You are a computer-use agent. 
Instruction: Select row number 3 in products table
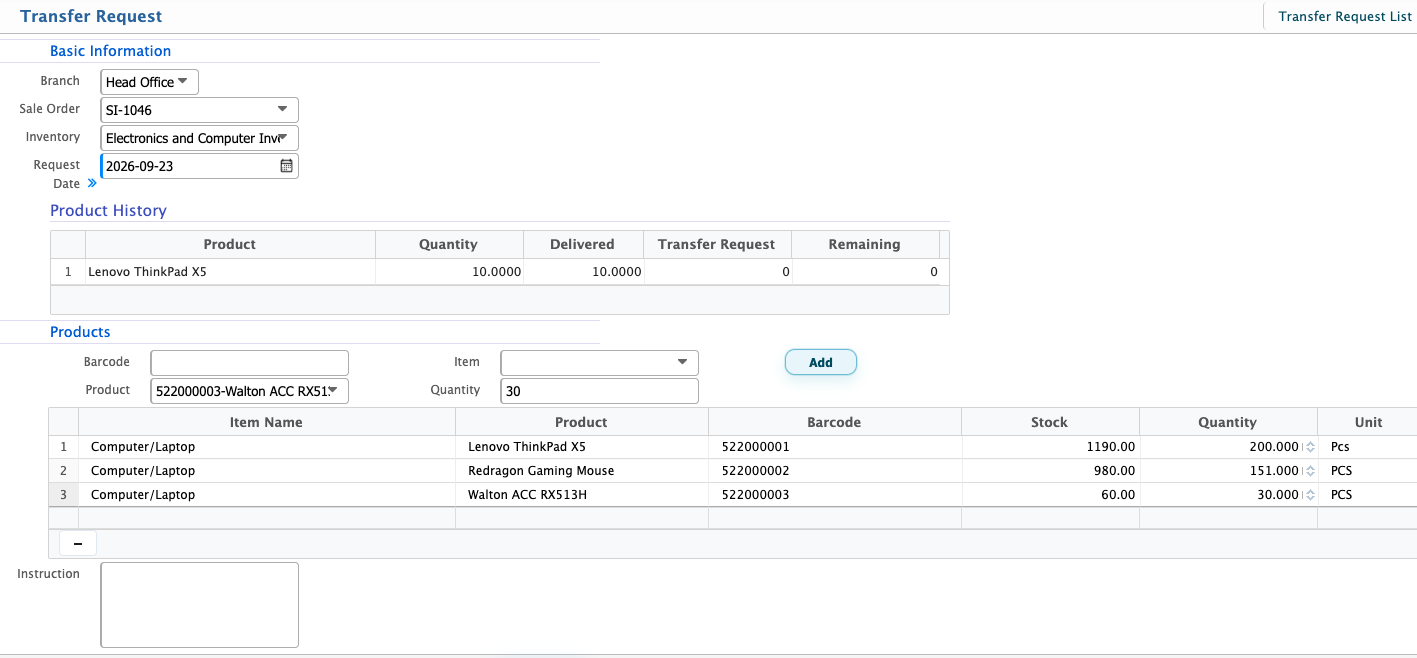(64, 495)
